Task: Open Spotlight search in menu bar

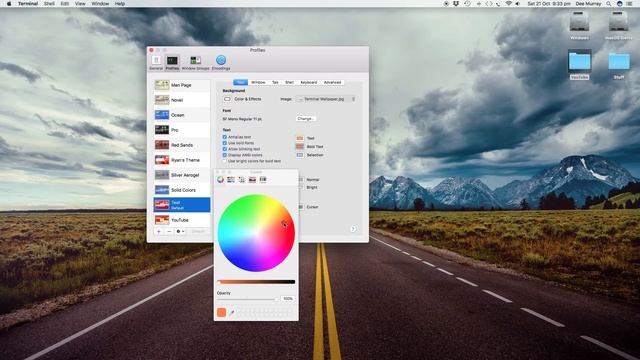Action: [x=609, y=4]
